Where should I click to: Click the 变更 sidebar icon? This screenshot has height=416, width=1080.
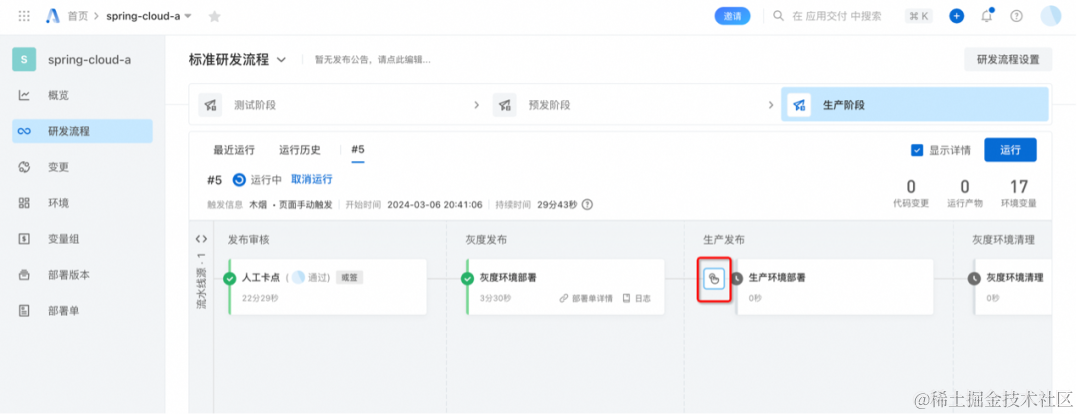(x=24, y=167)
